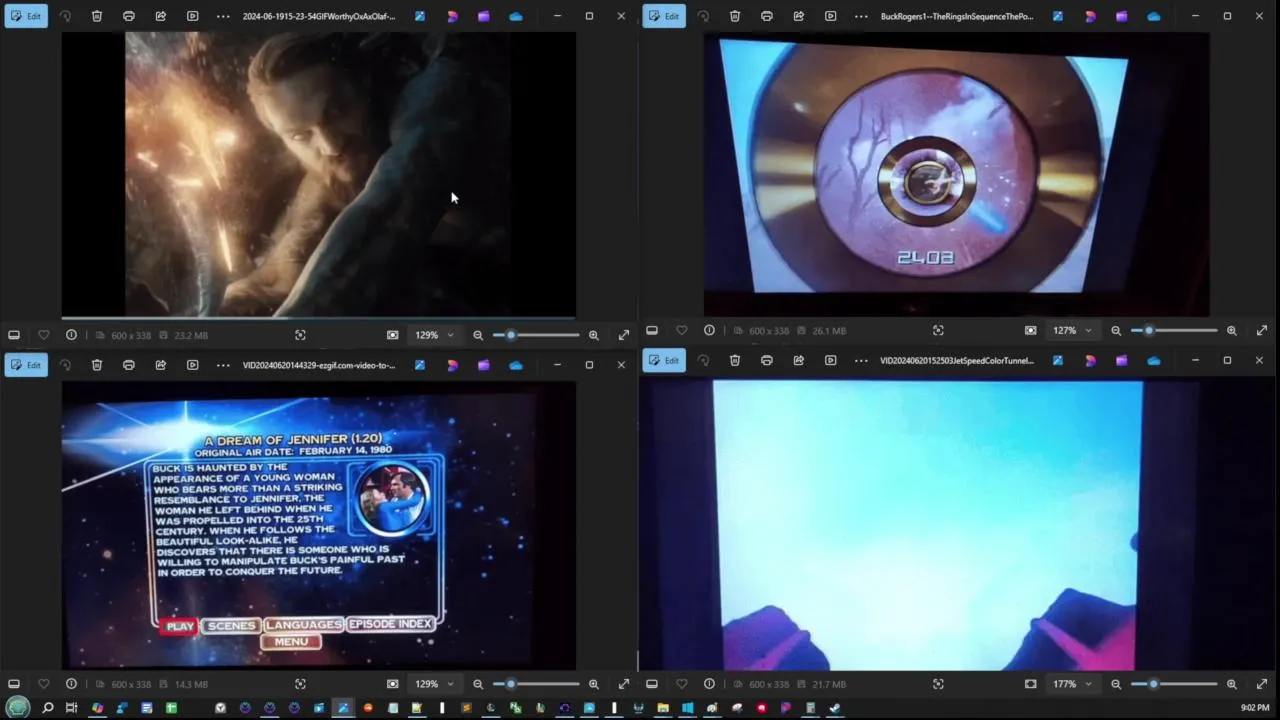This screenshot has height=720, width=1280.
Task: Enter fullscreen in the bottom-left ezgif window
Action: pyautogui.click(x=624, y=684)
